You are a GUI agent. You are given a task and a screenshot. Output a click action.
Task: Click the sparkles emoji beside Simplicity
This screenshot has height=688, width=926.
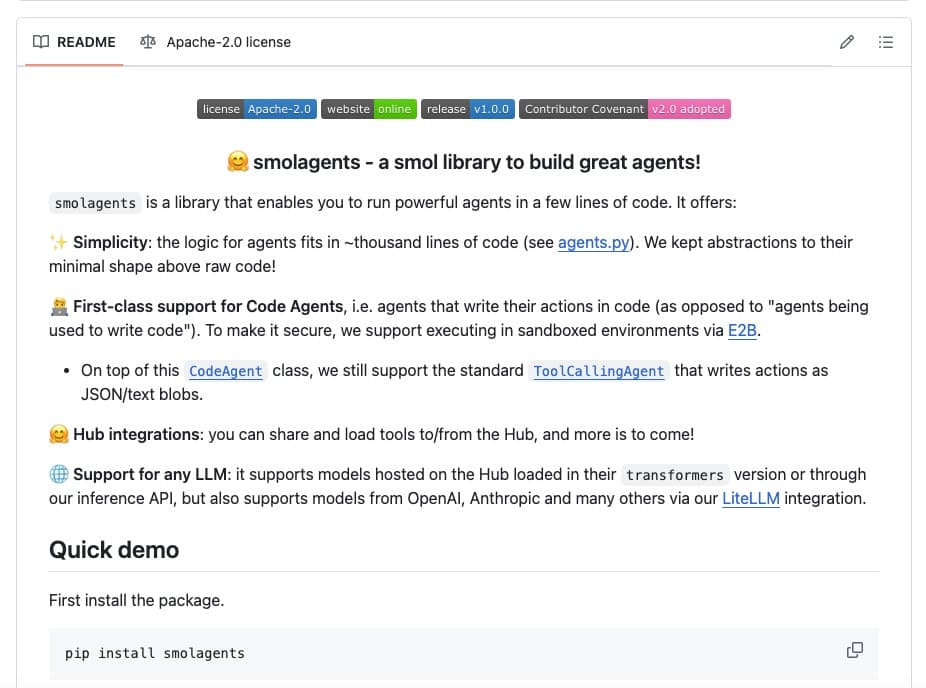58,242
